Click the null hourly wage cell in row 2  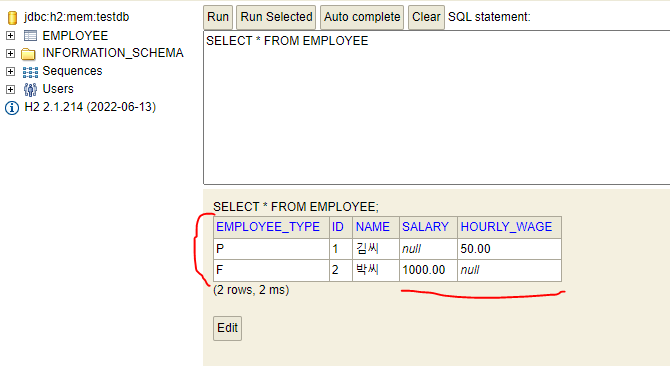click(509, 270)
